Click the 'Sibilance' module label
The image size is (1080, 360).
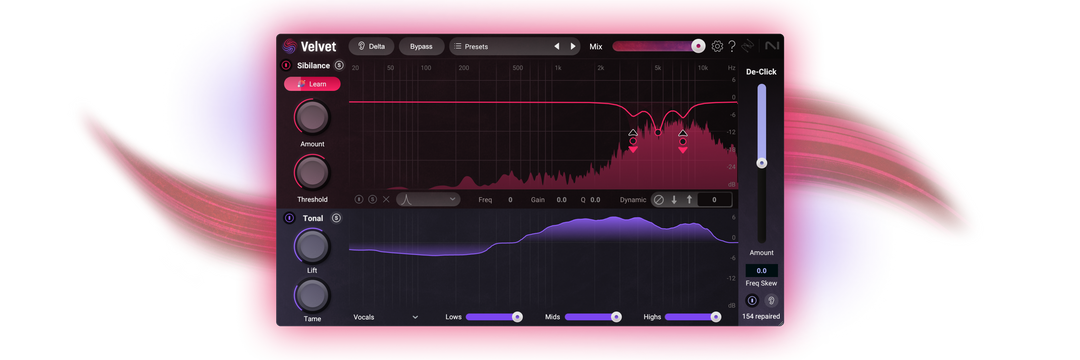[313, 66]
